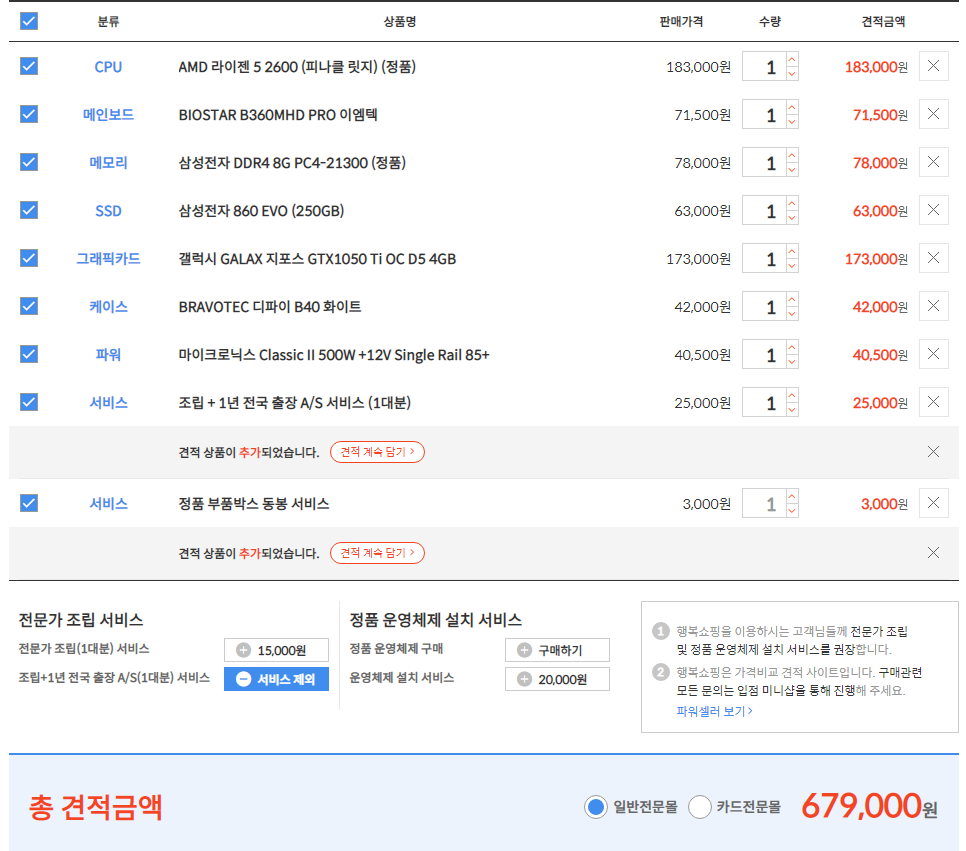Increase 조립 + 1년 A/S 서비스 quantity
This screenshot has width=966, height=851.
click(x=792, y=396)
